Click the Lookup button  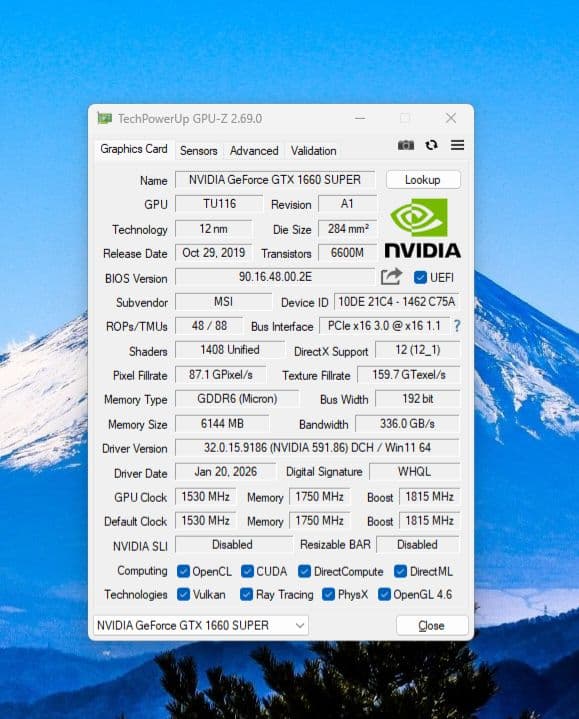[423, 180]
